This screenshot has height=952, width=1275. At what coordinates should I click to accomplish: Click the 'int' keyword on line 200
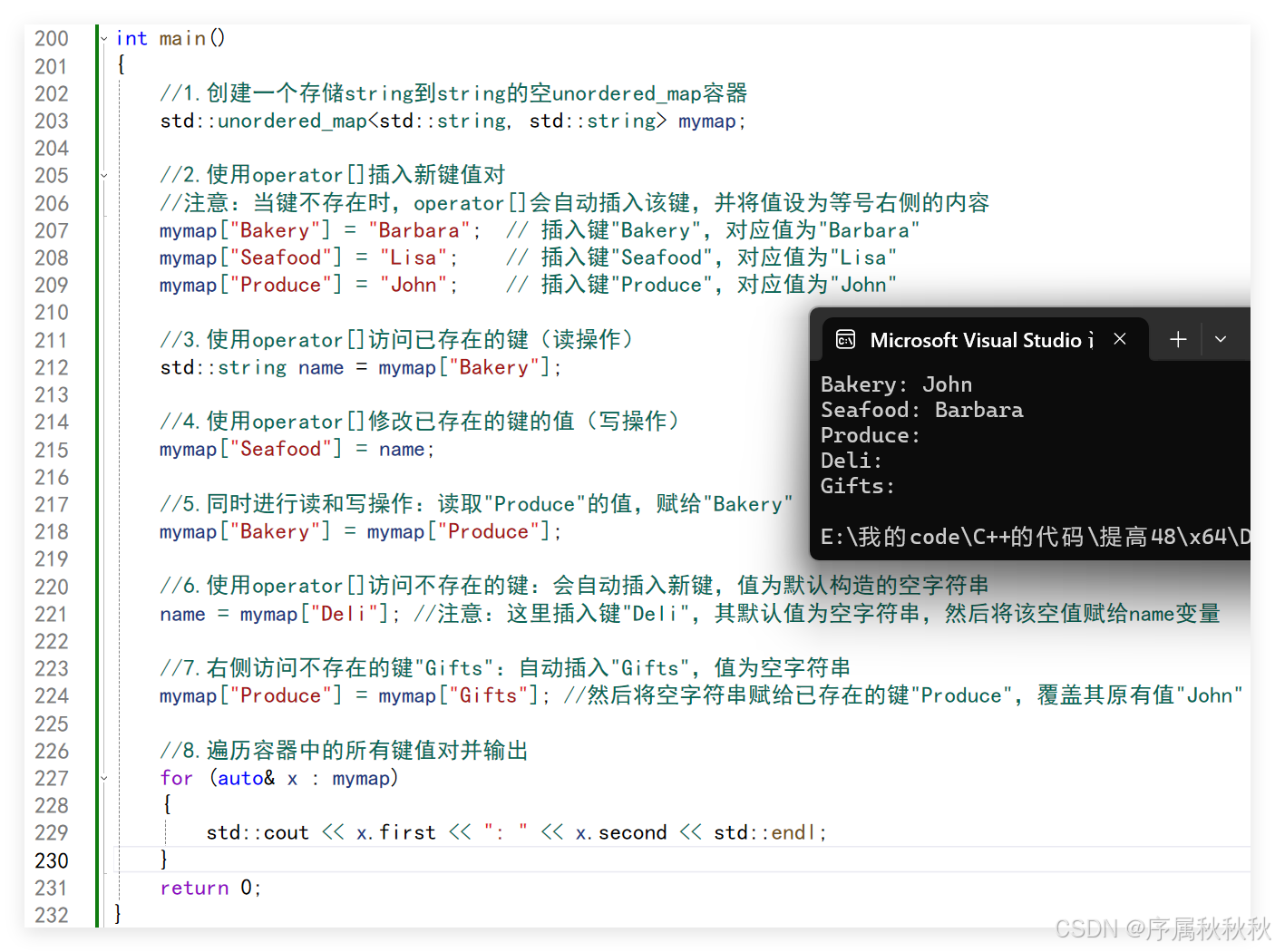click(x=131, y=38)
